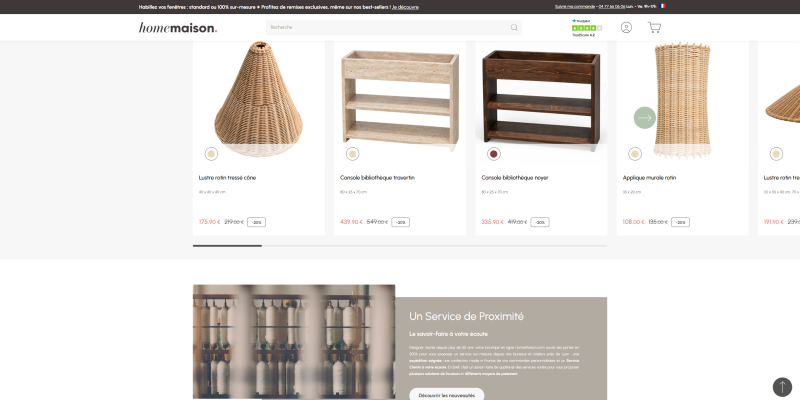Click the French flag language icon
Screen dimensions: 800x400
point(662,6)
